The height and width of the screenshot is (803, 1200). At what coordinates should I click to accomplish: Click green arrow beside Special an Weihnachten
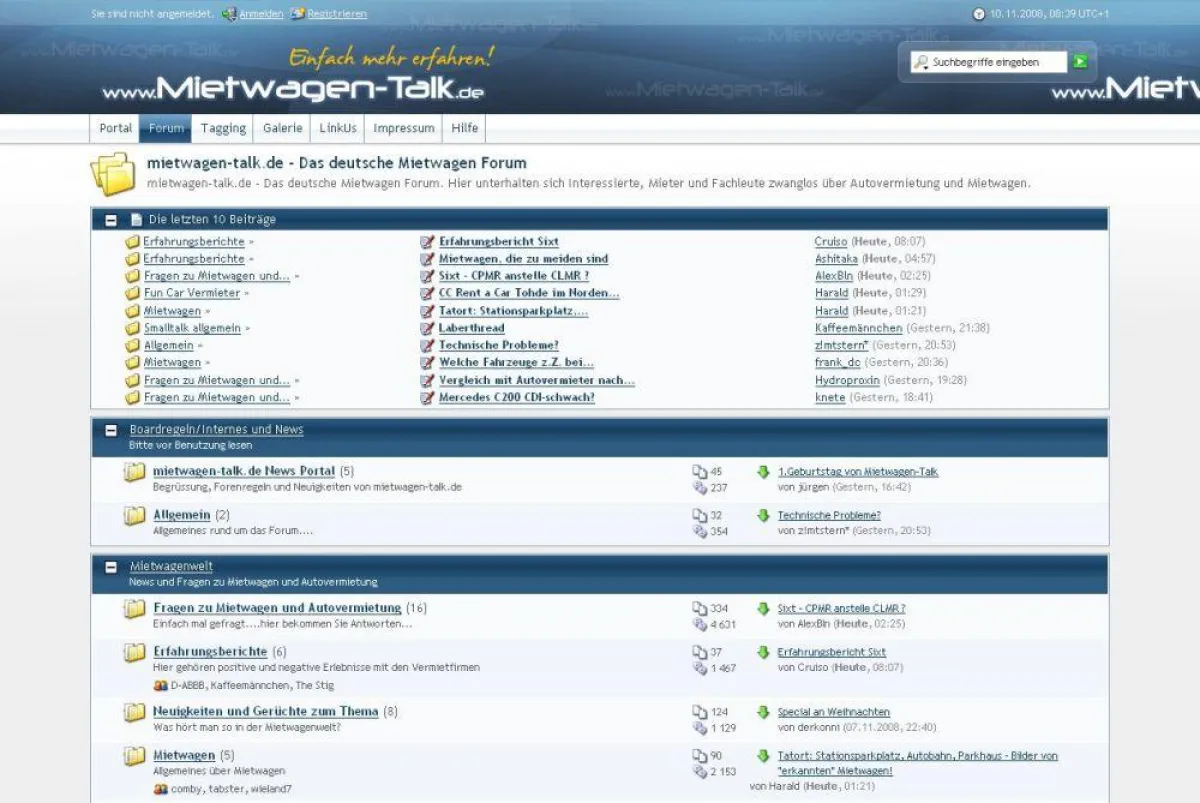tap(763, 712)
